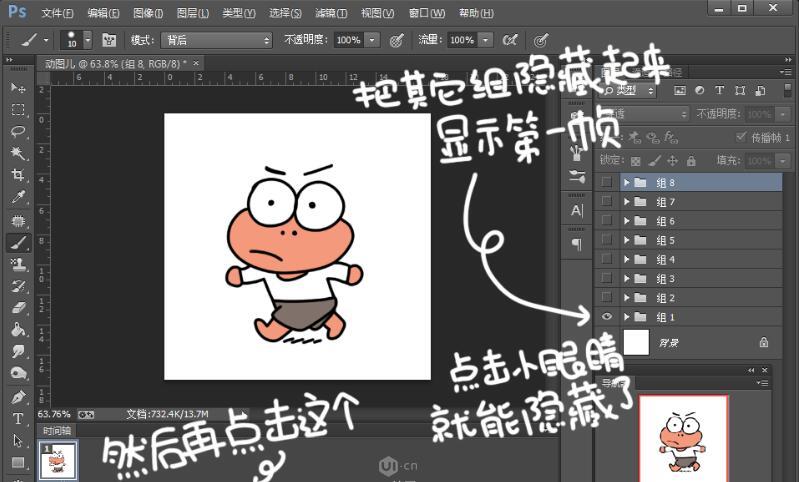Open the flow 100% slider arrow

486,40
